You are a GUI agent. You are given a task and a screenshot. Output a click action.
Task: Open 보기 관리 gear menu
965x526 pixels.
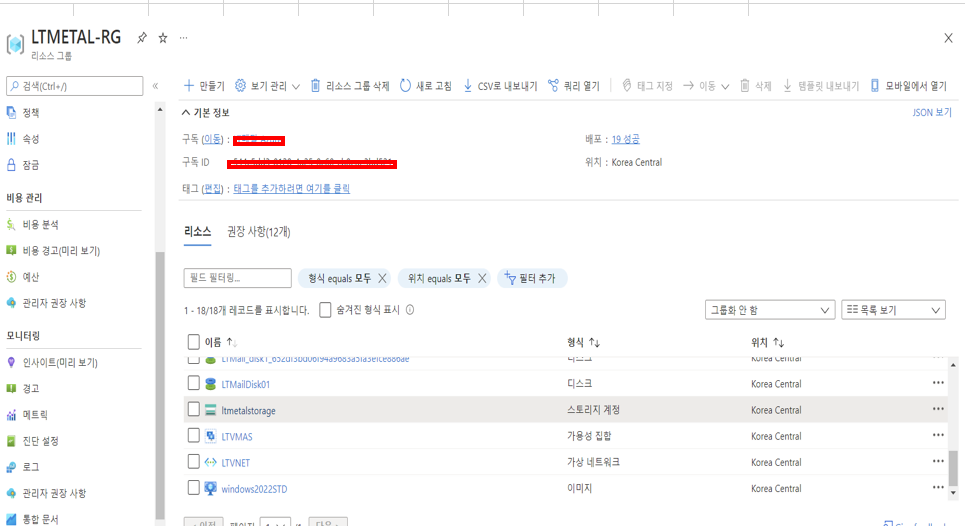(x=267, y=86)
